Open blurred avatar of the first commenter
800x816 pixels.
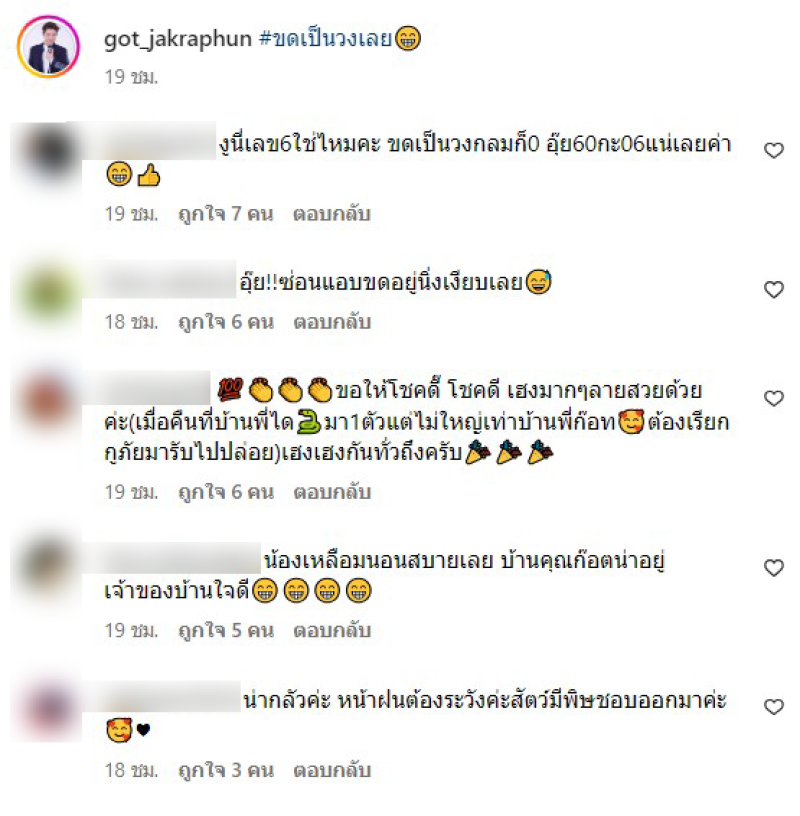coord(48,152)
